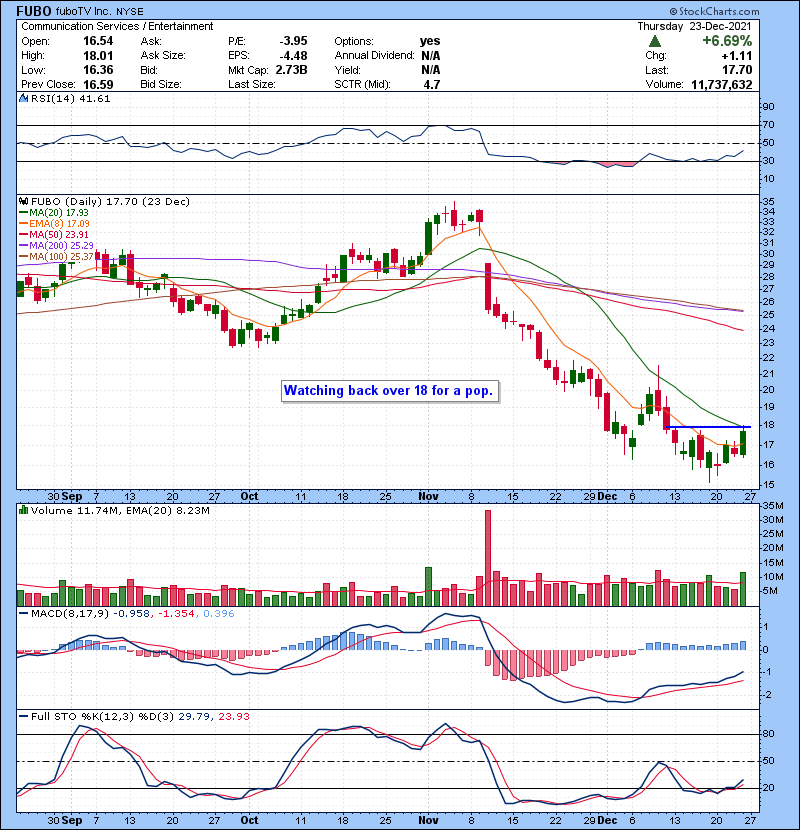This screenshot has height=830, width=800.
Task: Click the P/E value -3.95
Action: click(293, 41)
